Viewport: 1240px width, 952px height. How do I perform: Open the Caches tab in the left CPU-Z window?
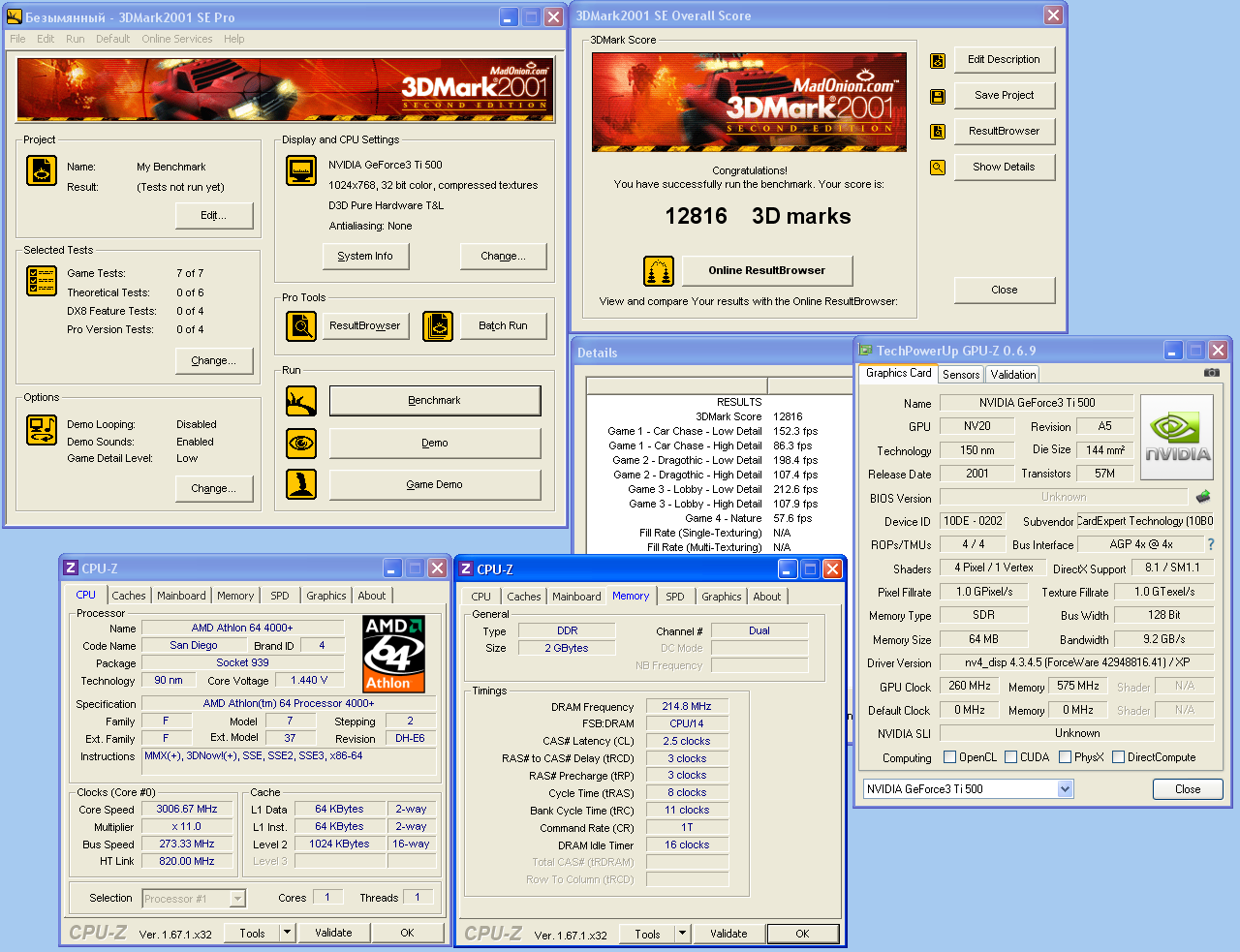[129, 596]
